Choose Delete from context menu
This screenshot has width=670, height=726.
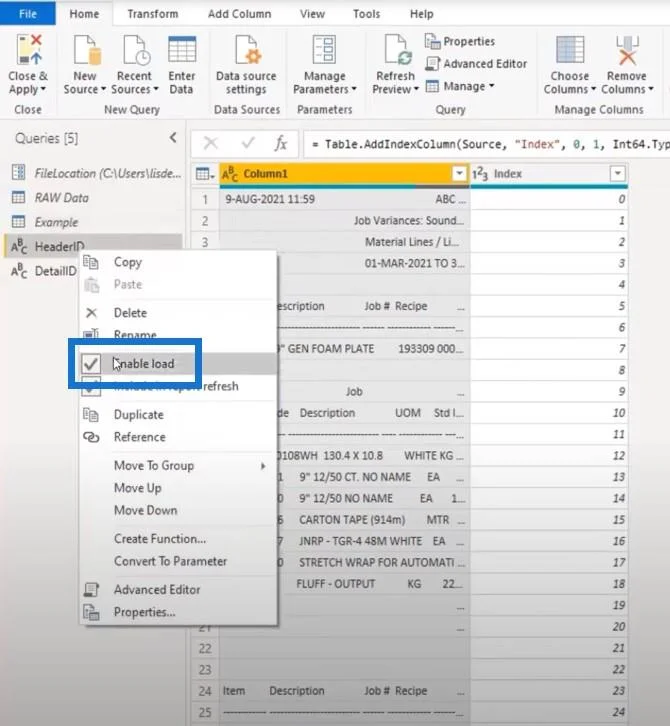180,313
